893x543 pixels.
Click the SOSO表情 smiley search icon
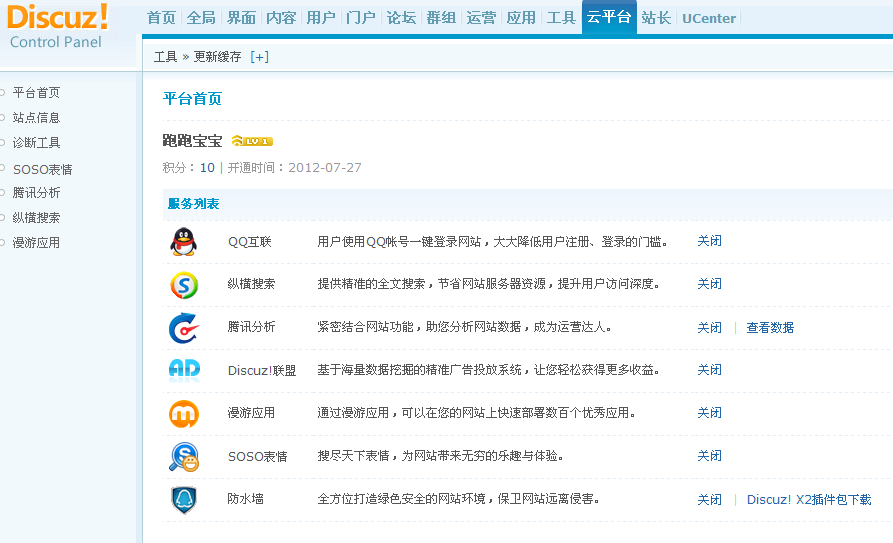coord(184,457)
